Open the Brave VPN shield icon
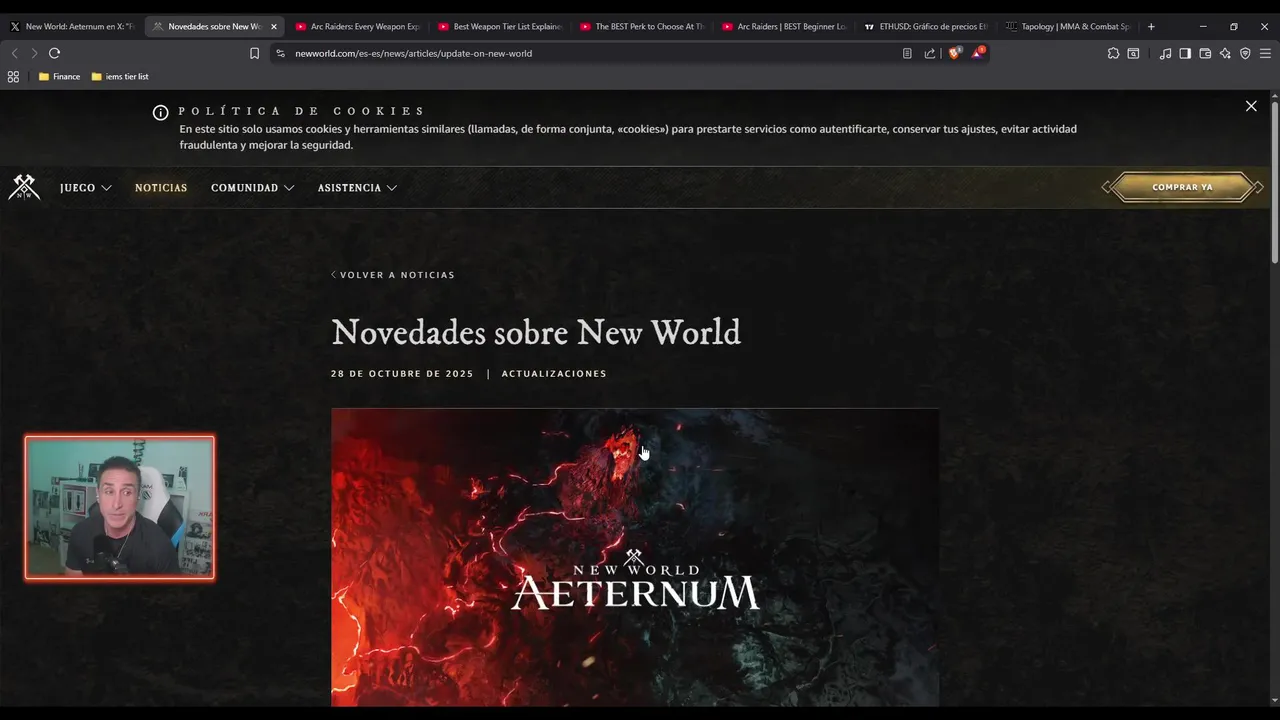 pyautogui.click(x=1245, y=53)
